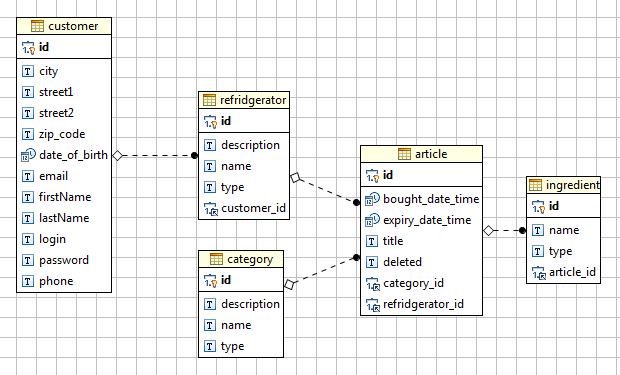Select the article table title
This screenshot has width=620, height=375.
431,154
